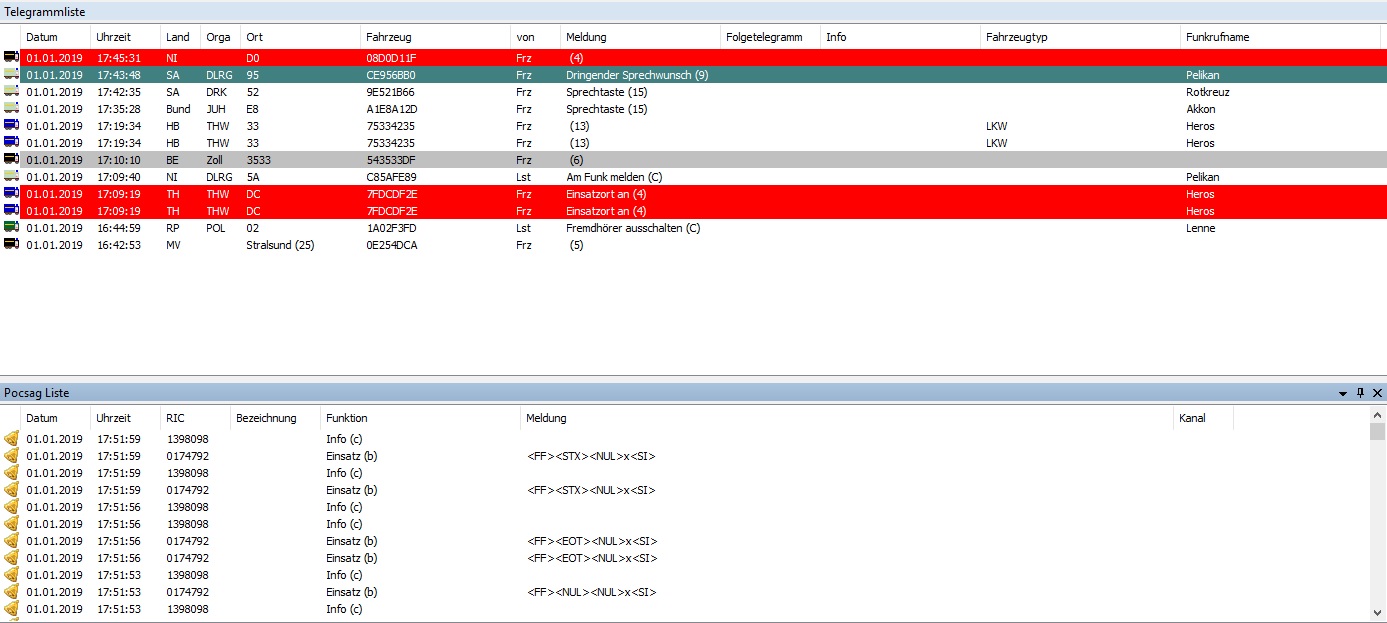
Task: Sort telegrams by the Funkrufname column header
Action: pos(1217,37)
